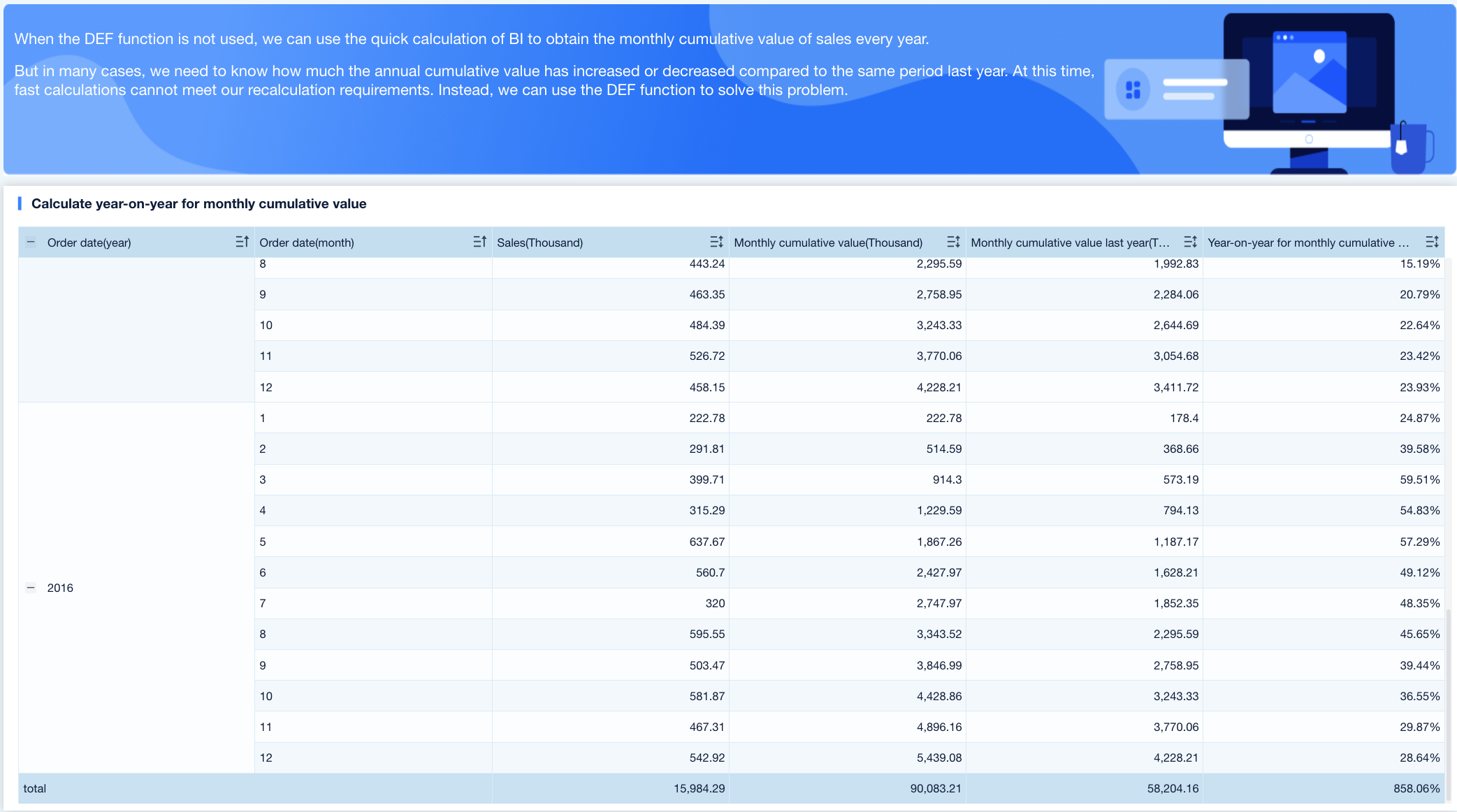Collapse the 2016 year group

[x=31, y=588]
